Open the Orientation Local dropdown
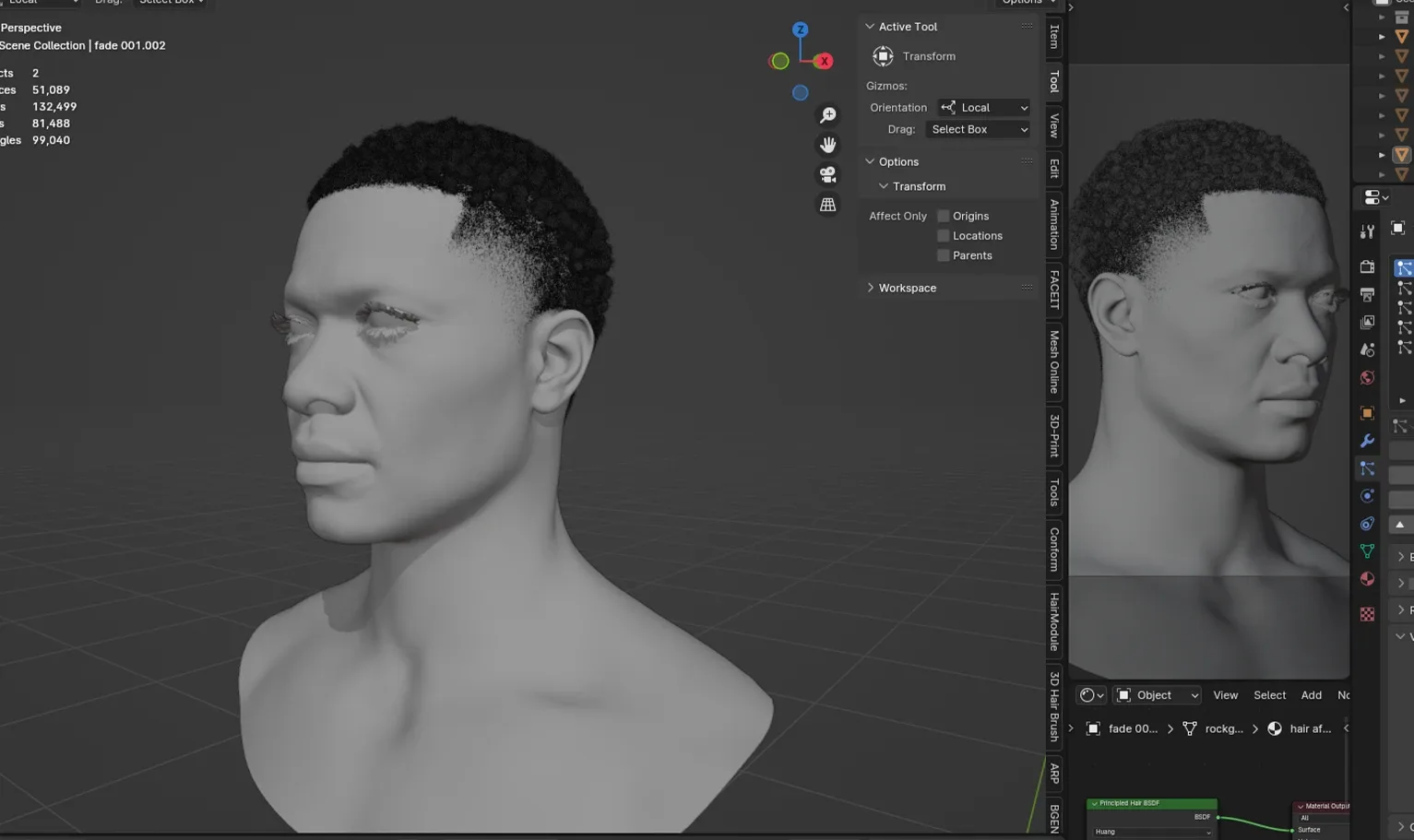Viewport: 1414px width, 840px height. point(983,108)
